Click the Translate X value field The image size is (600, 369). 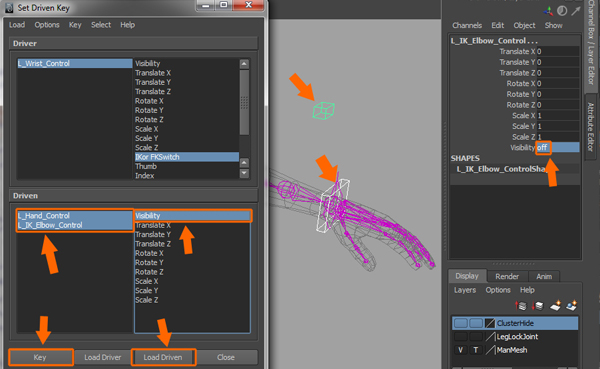558,51
